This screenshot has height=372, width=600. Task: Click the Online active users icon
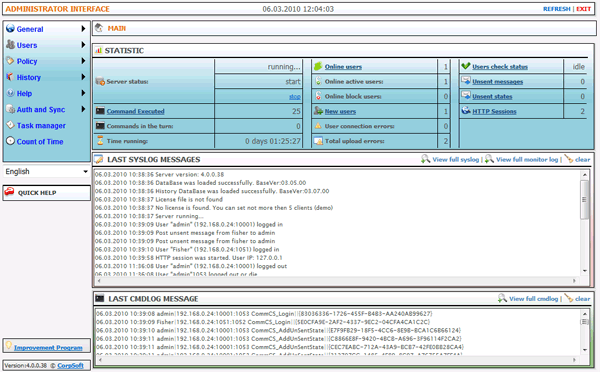(x=318, y=81)
